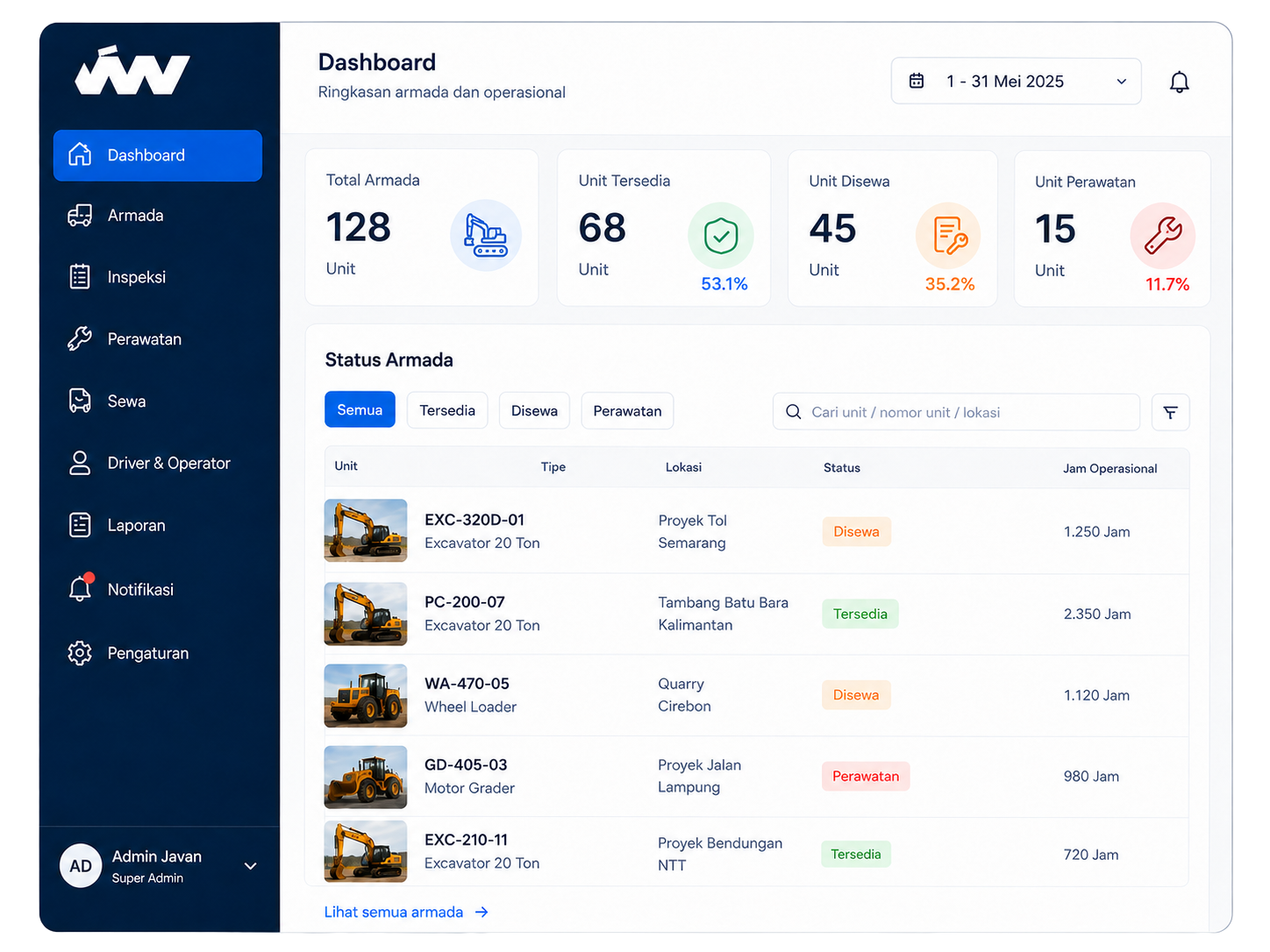Click the search field Cari unit / nomor unit
1270x952 pixels.
956,412
